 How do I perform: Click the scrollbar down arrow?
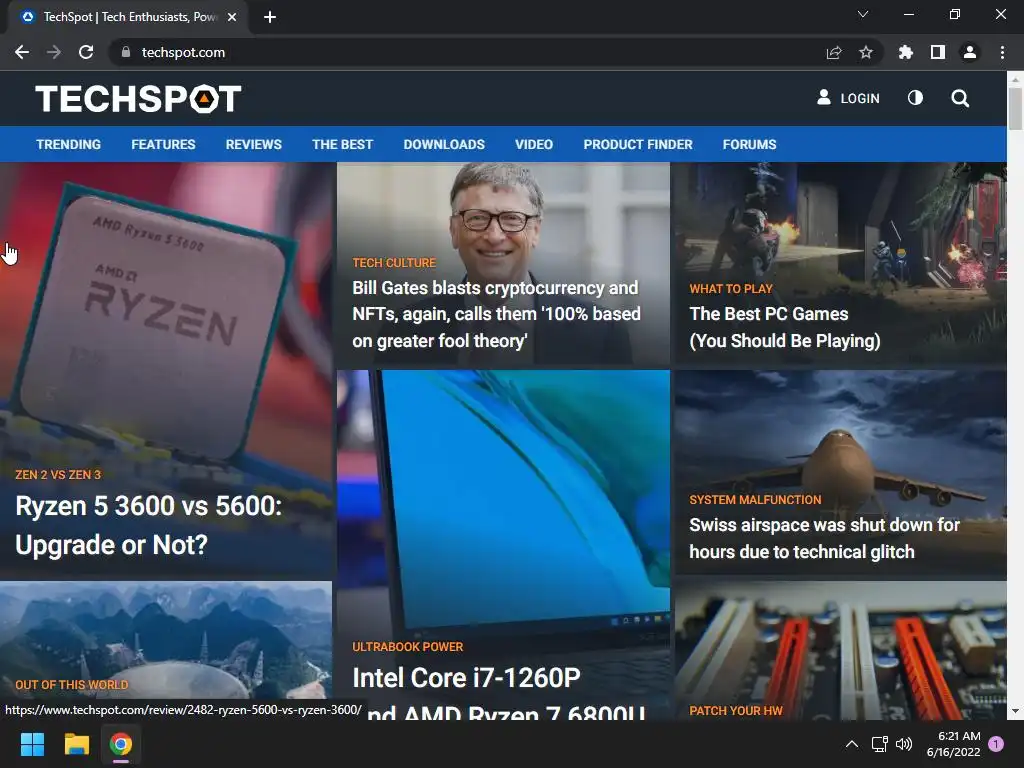pyautogui.click(x=1015, y=711)
